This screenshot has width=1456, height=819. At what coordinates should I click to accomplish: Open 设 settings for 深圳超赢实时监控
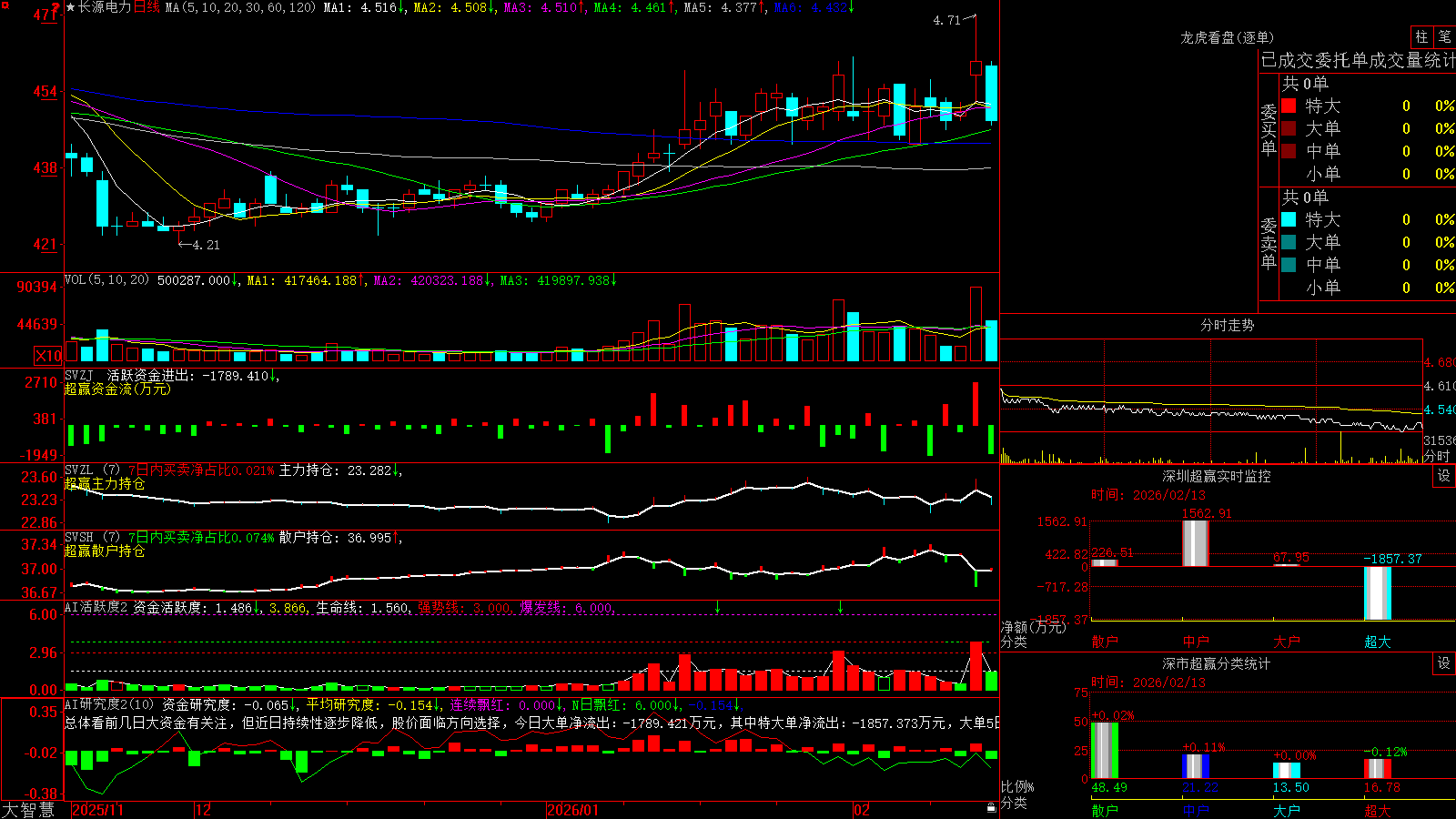click(x=1444, y=476)
